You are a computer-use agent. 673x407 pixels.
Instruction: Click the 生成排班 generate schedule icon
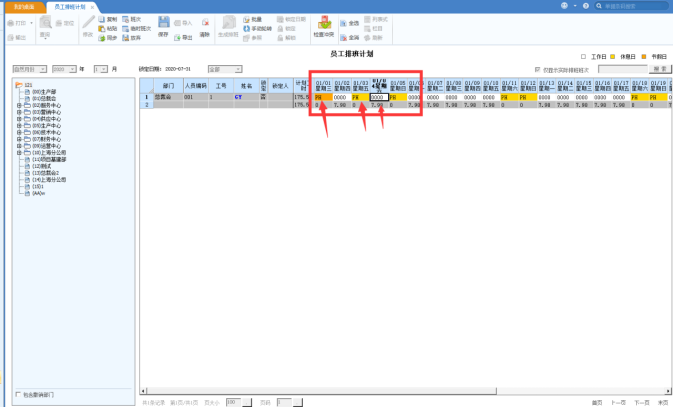coord(228,24)
